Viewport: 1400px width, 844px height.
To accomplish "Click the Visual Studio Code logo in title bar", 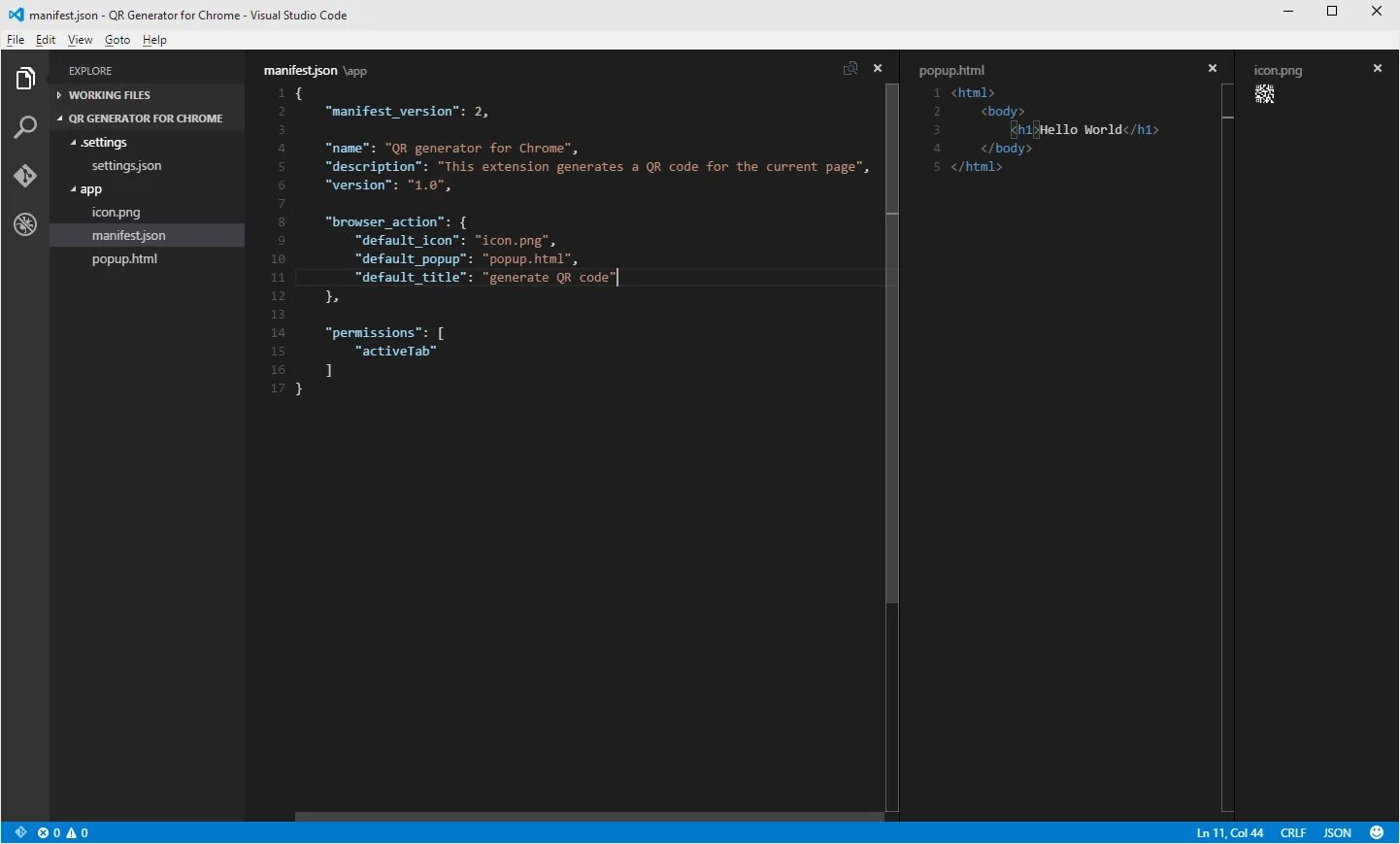I will (x=16, y=15).
